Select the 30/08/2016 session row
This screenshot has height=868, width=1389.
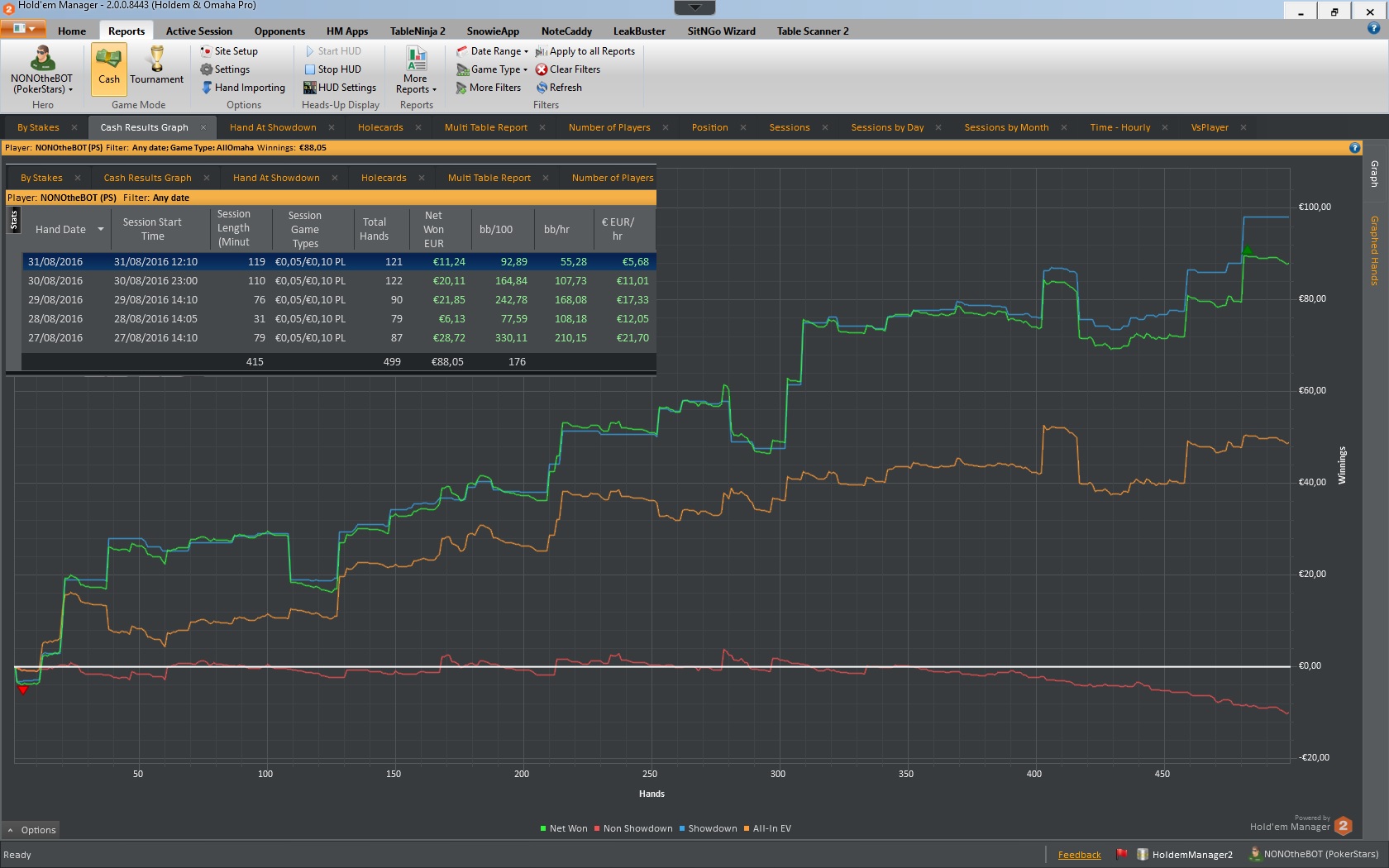[x=339, y=281]
